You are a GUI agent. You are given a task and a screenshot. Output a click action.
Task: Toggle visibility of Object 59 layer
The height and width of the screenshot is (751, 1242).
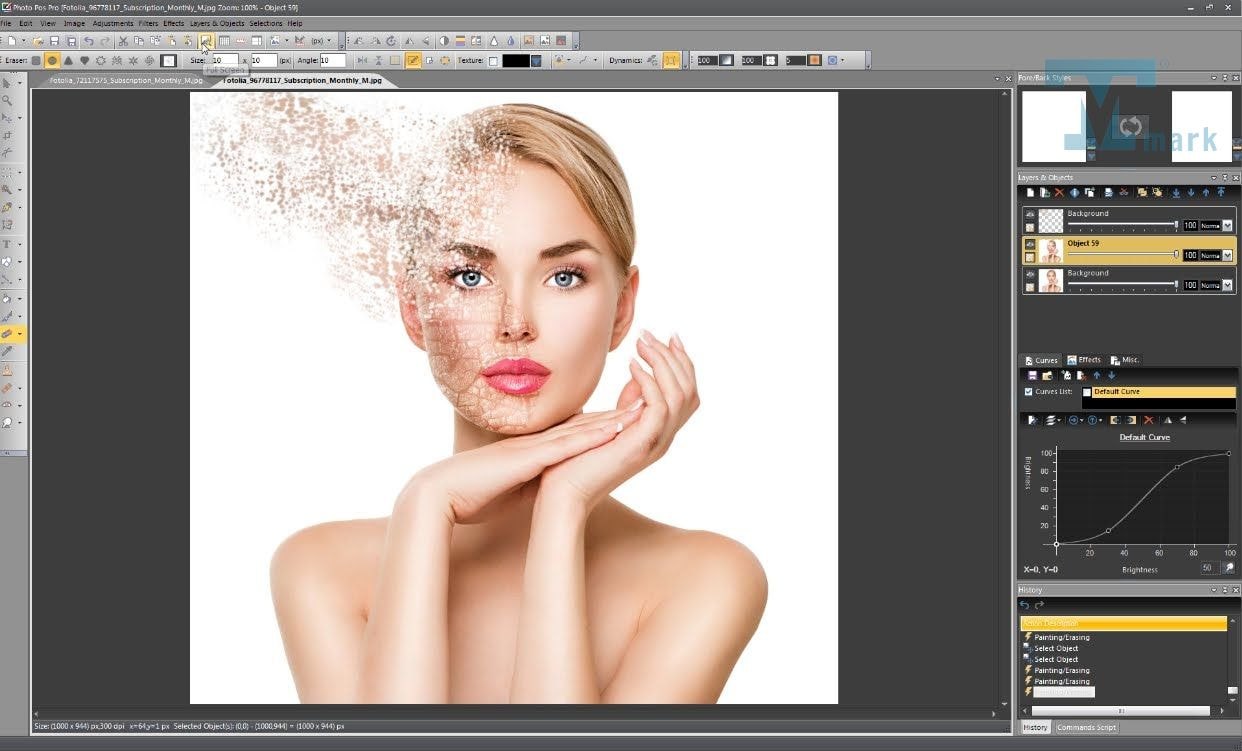coord(1030,243)
